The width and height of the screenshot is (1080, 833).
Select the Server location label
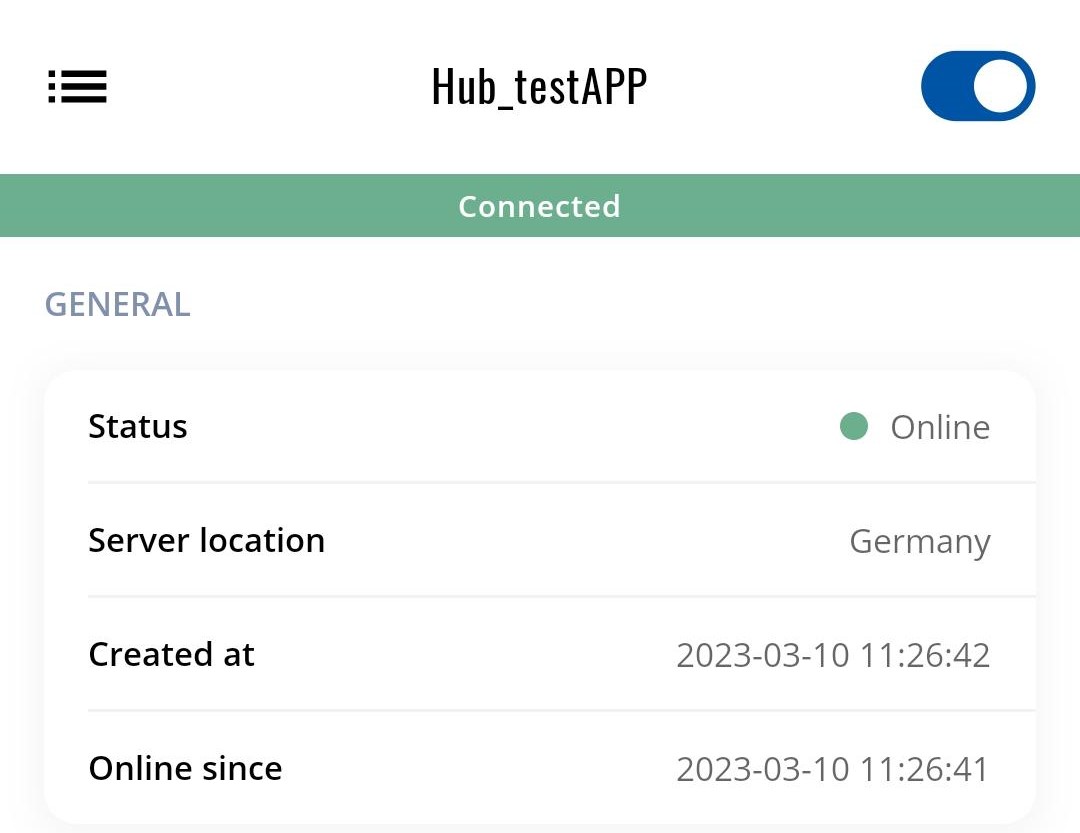tap(206, 541)
